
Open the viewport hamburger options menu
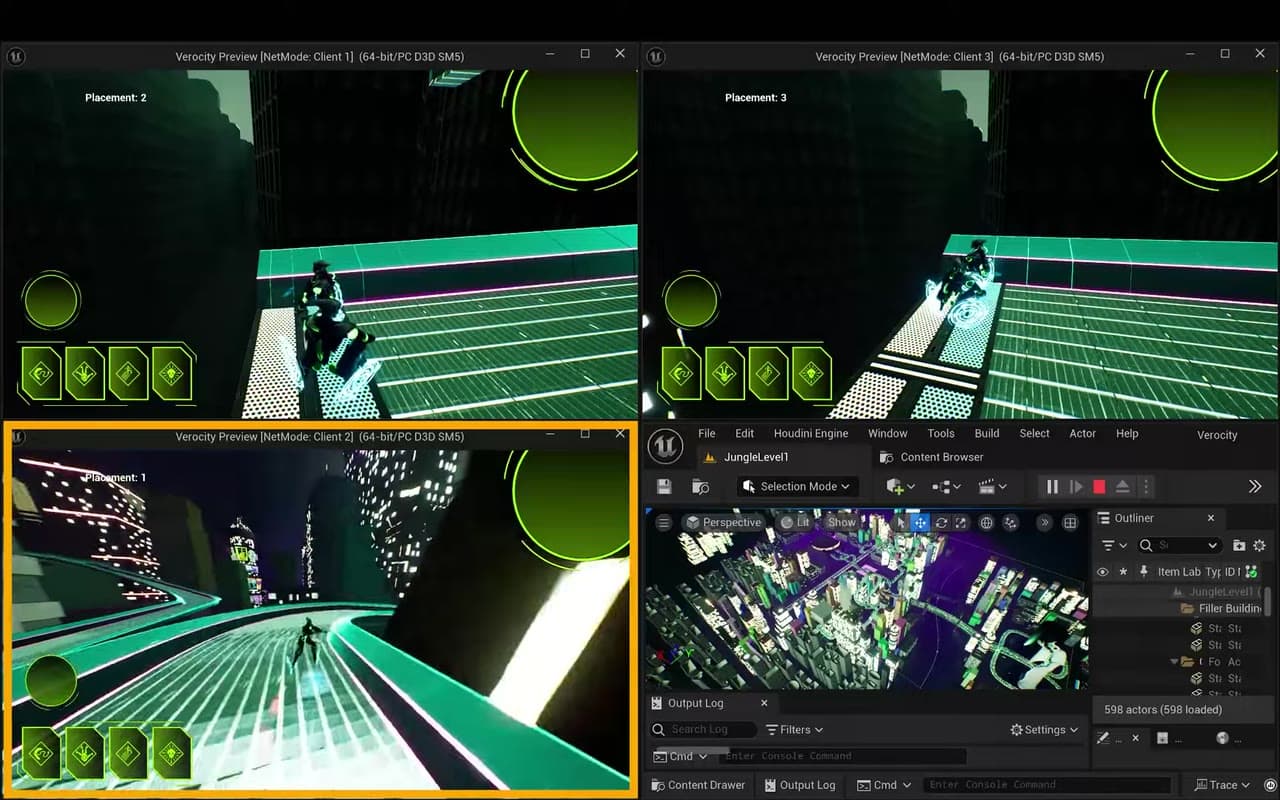(x=663, y=522)
